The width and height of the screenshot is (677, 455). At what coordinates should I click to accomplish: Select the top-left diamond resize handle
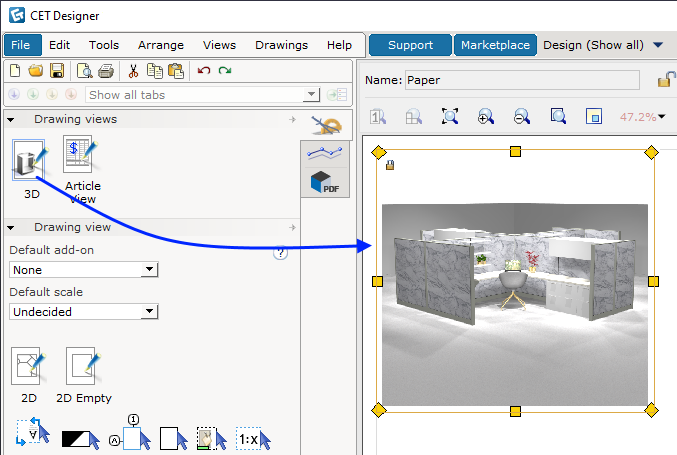pos(379,152)
